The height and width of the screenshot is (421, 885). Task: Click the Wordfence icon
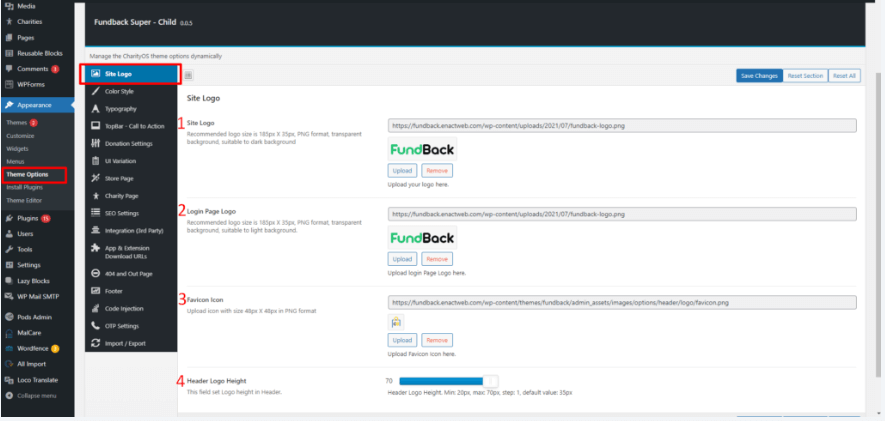(x=8, y=349)
